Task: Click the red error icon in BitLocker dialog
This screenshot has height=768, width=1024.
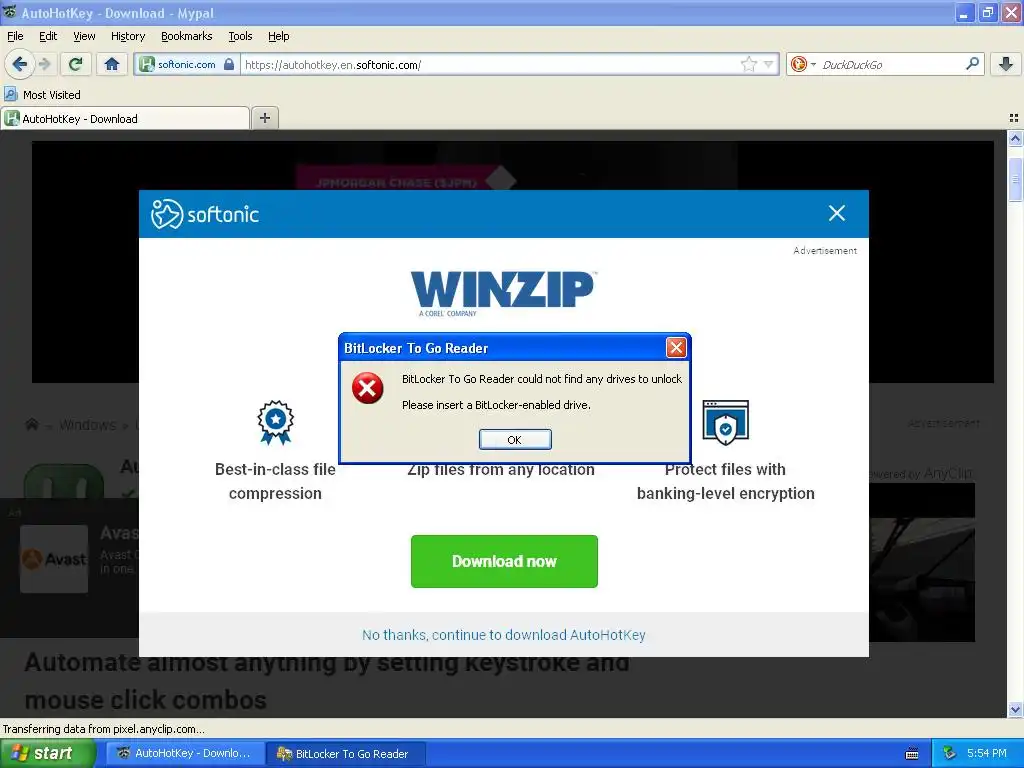Action: point(368,388)
